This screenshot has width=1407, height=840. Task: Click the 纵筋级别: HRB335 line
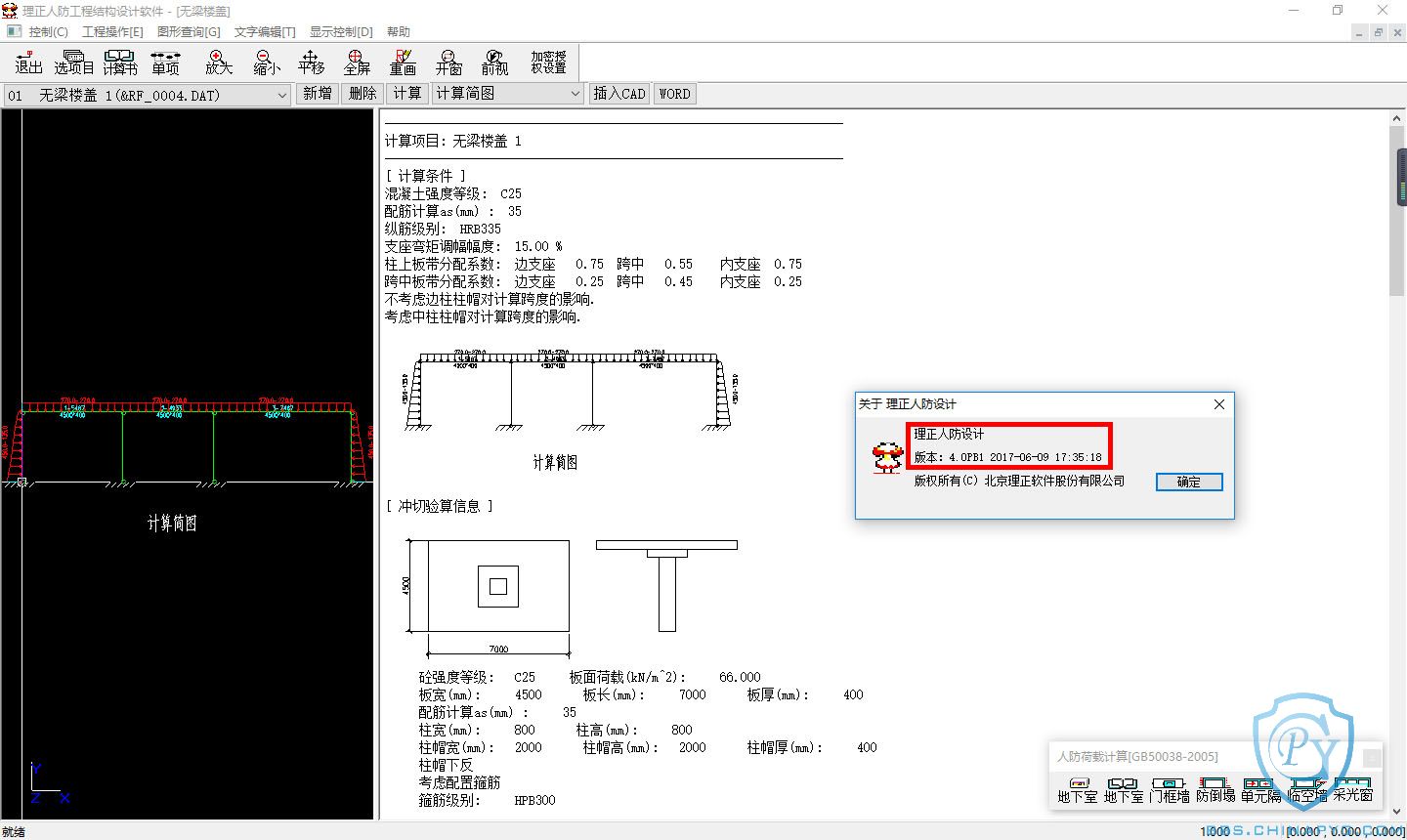(x=443, y=230)
